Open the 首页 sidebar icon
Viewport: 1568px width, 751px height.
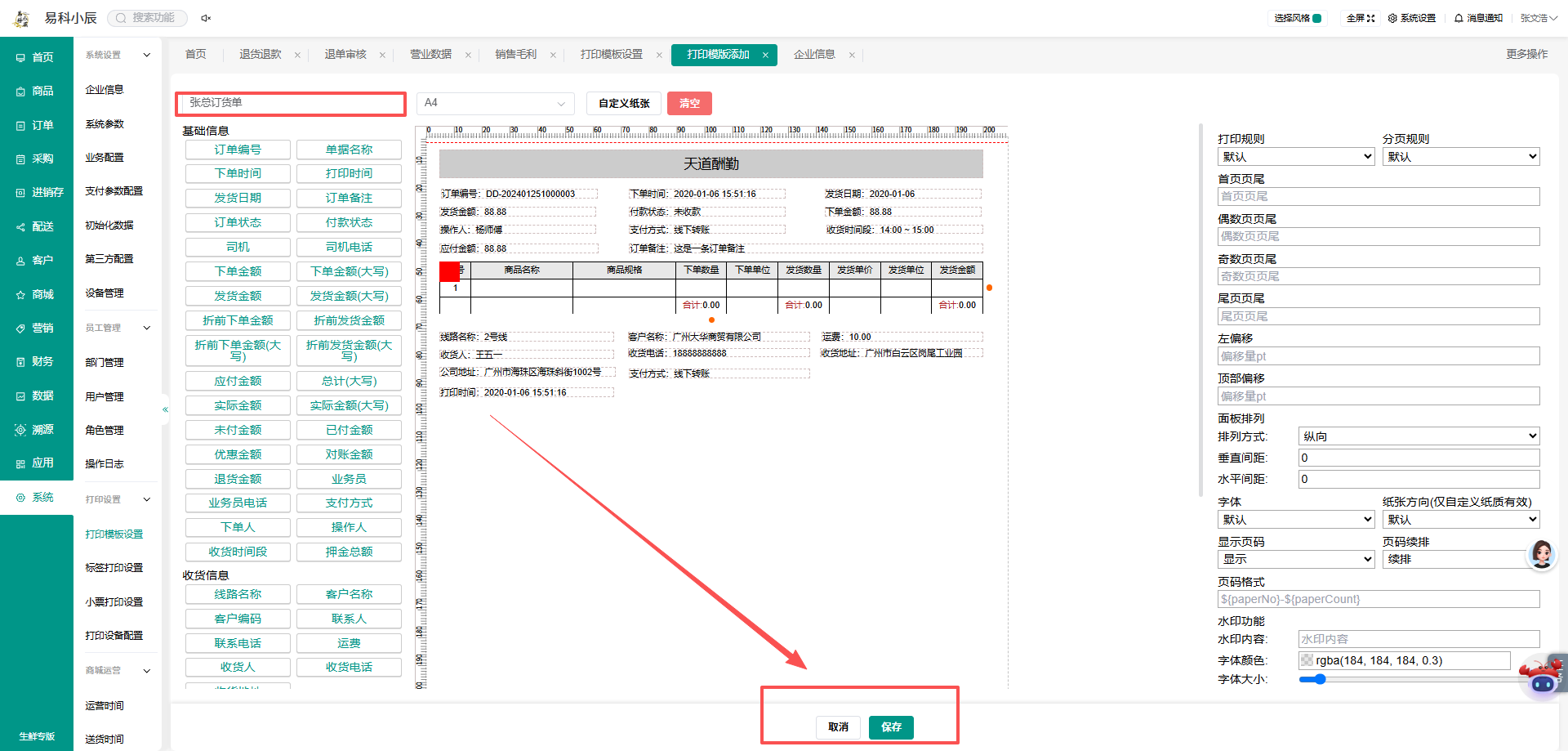pyautogui.click(x=20, y=58)
